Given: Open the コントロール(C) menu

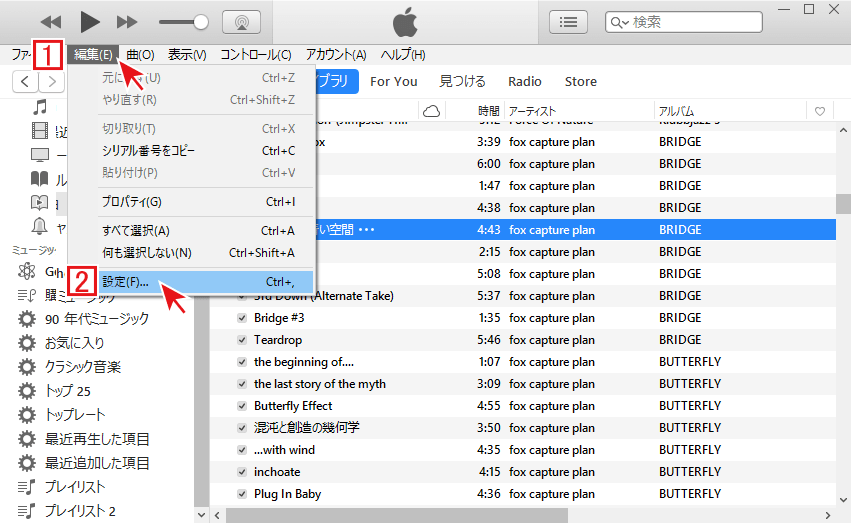Looking at the screenshot, I should click(x=256, y=55).
